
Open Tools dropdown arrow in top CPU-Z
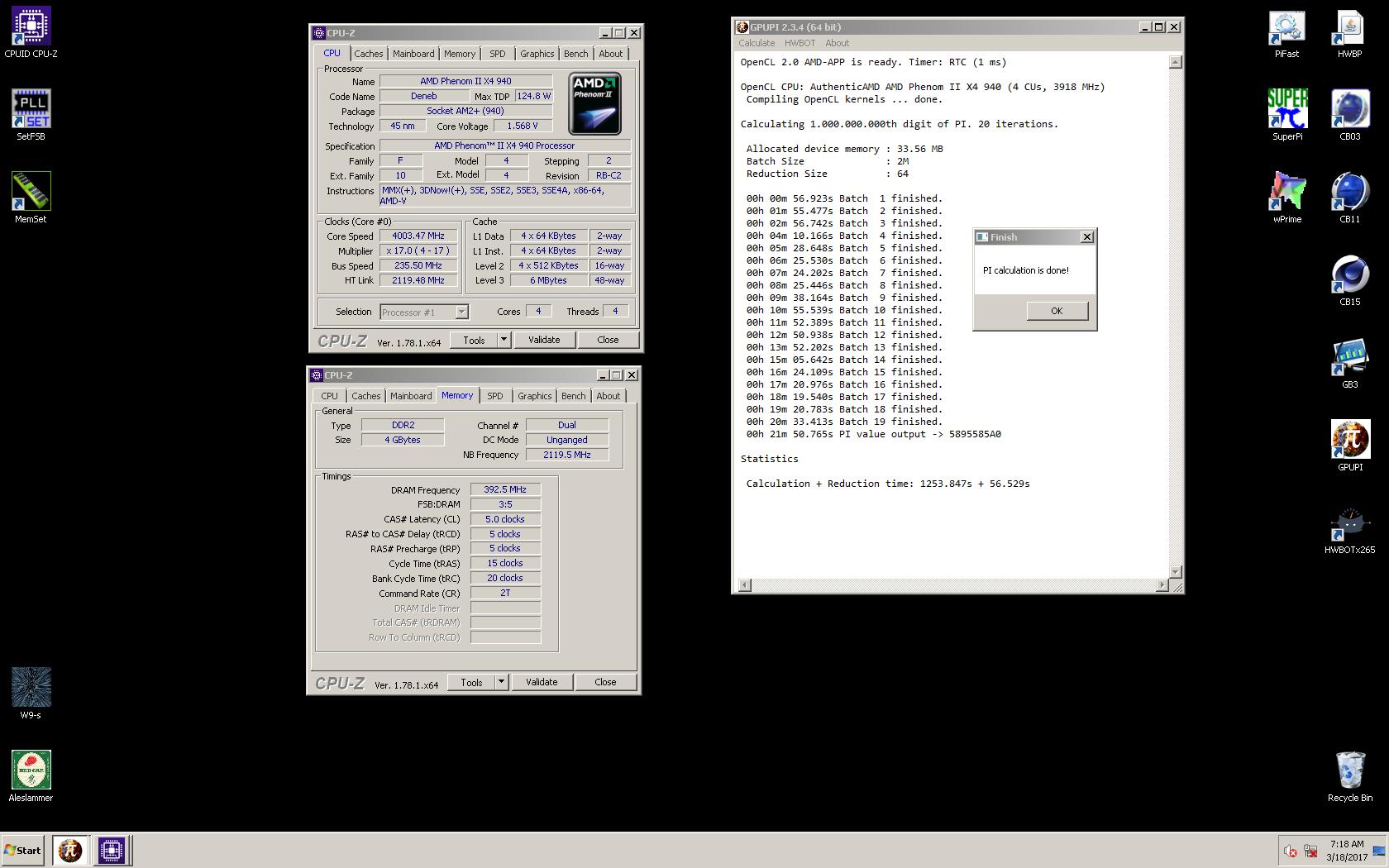tap(503, 340)
